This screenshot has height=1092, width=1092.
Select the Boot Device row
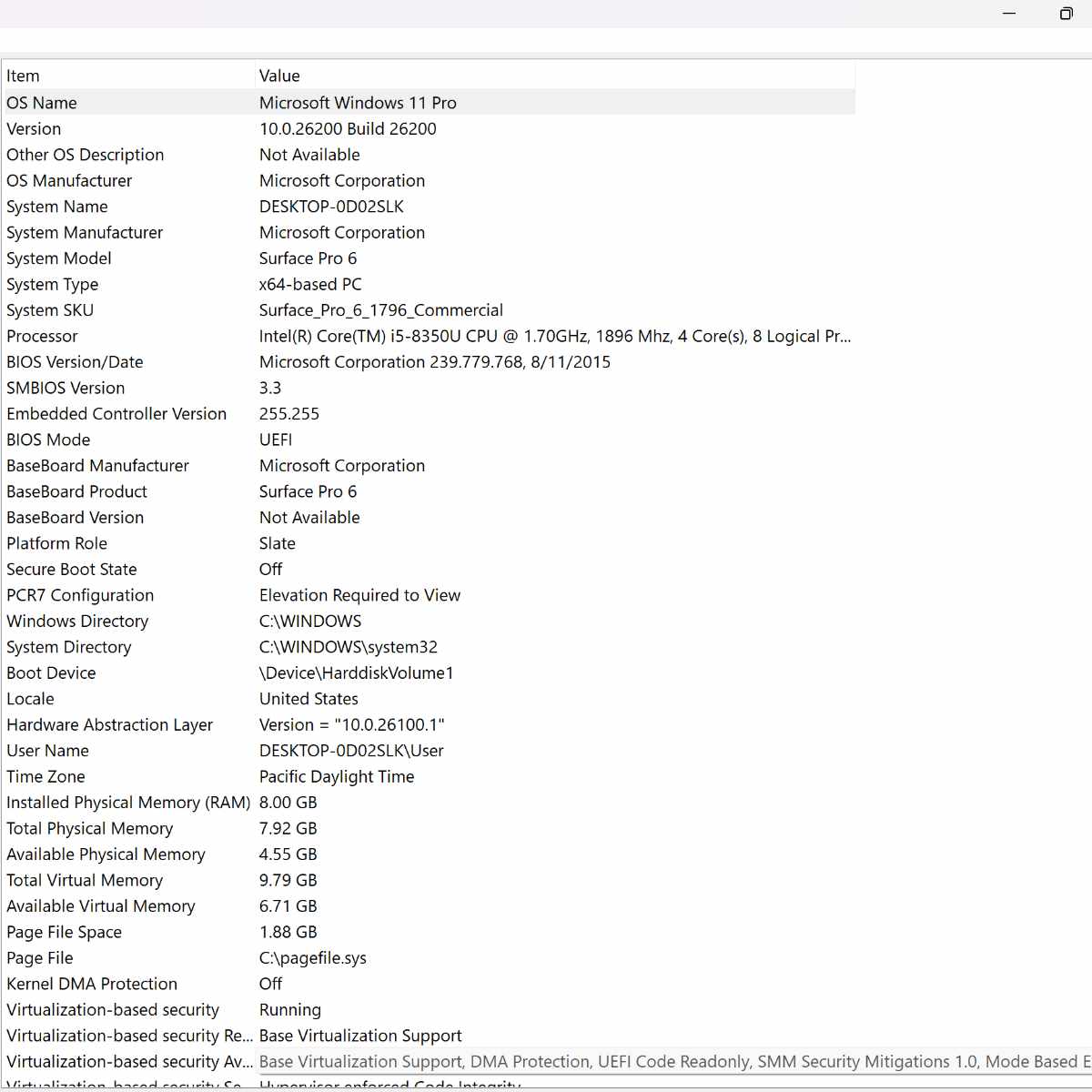click(429, 673)
